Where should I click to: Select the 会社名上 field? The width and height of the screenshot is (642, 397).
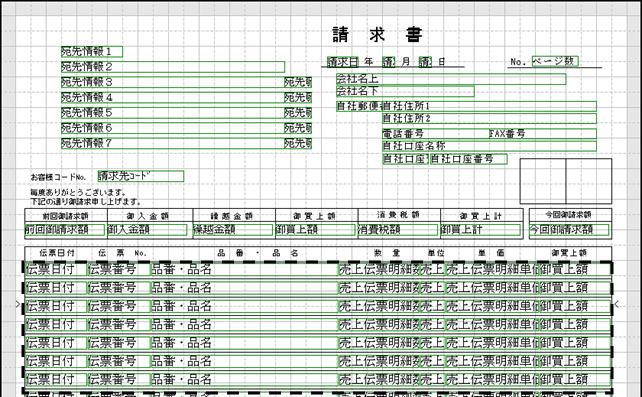[451, 79]
